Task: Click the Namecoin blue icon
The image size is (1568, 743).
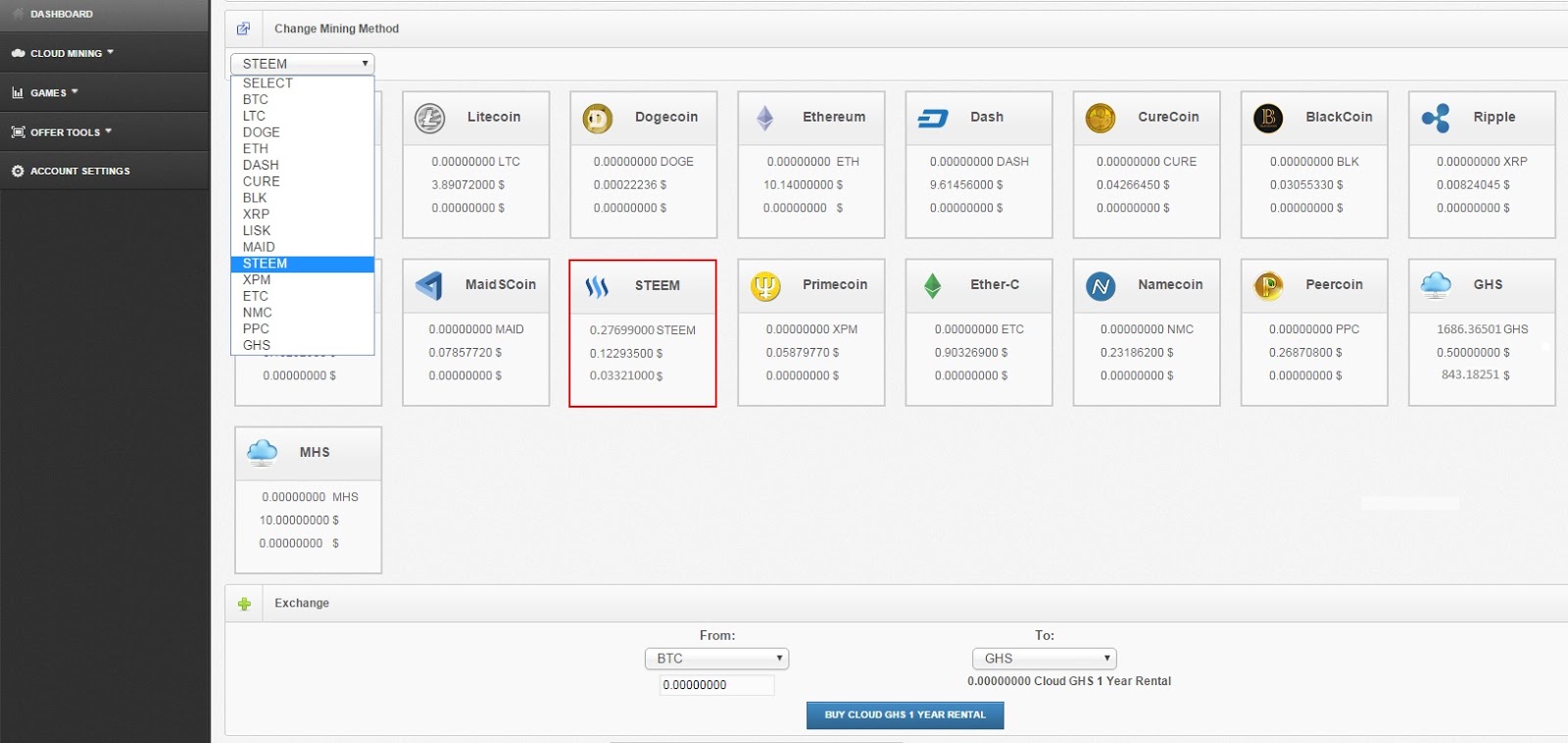Action: 1101,286
